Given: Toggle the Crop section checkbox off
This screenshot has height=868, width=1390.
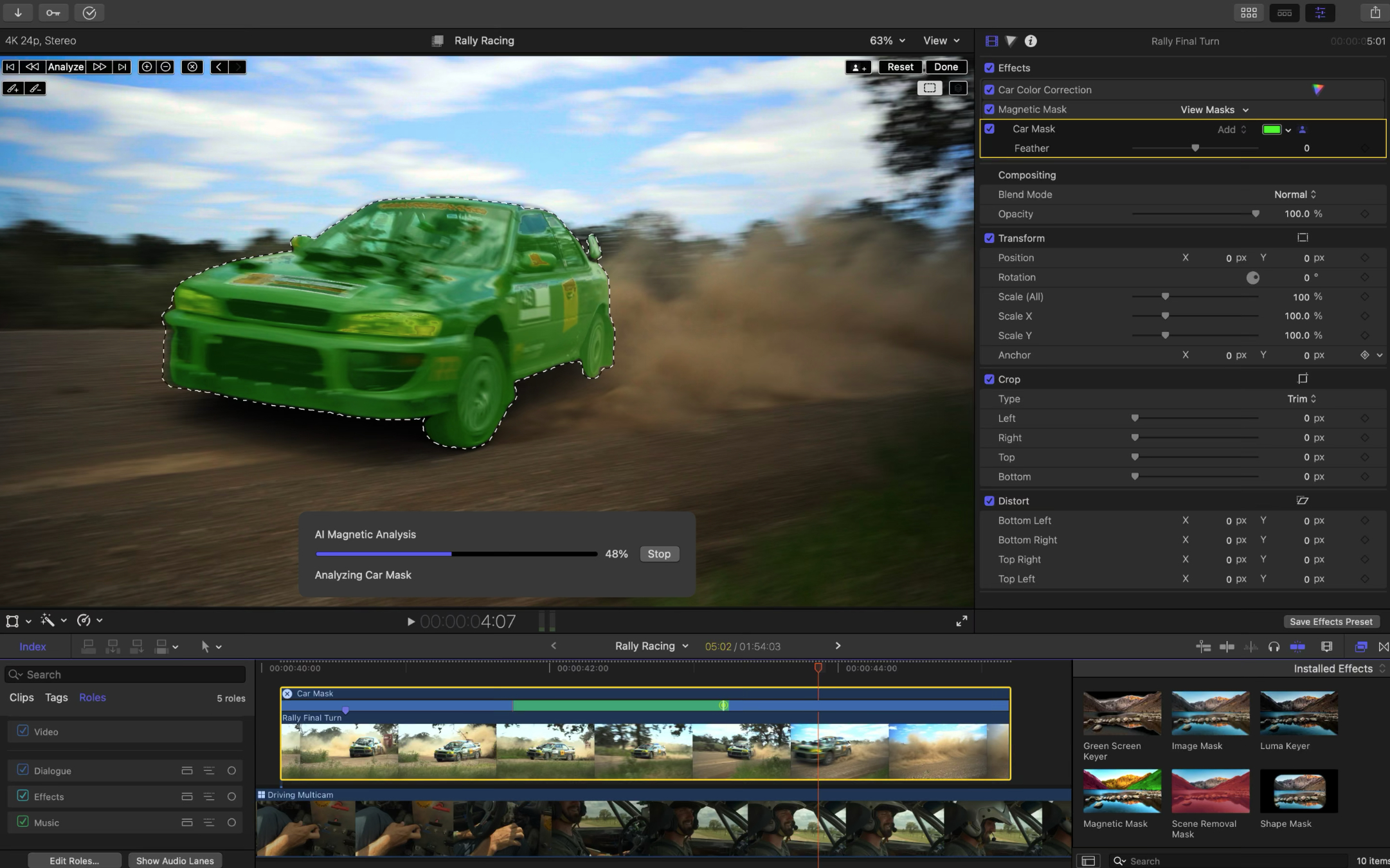Looking at the screenshot, I should coord(989,379).
